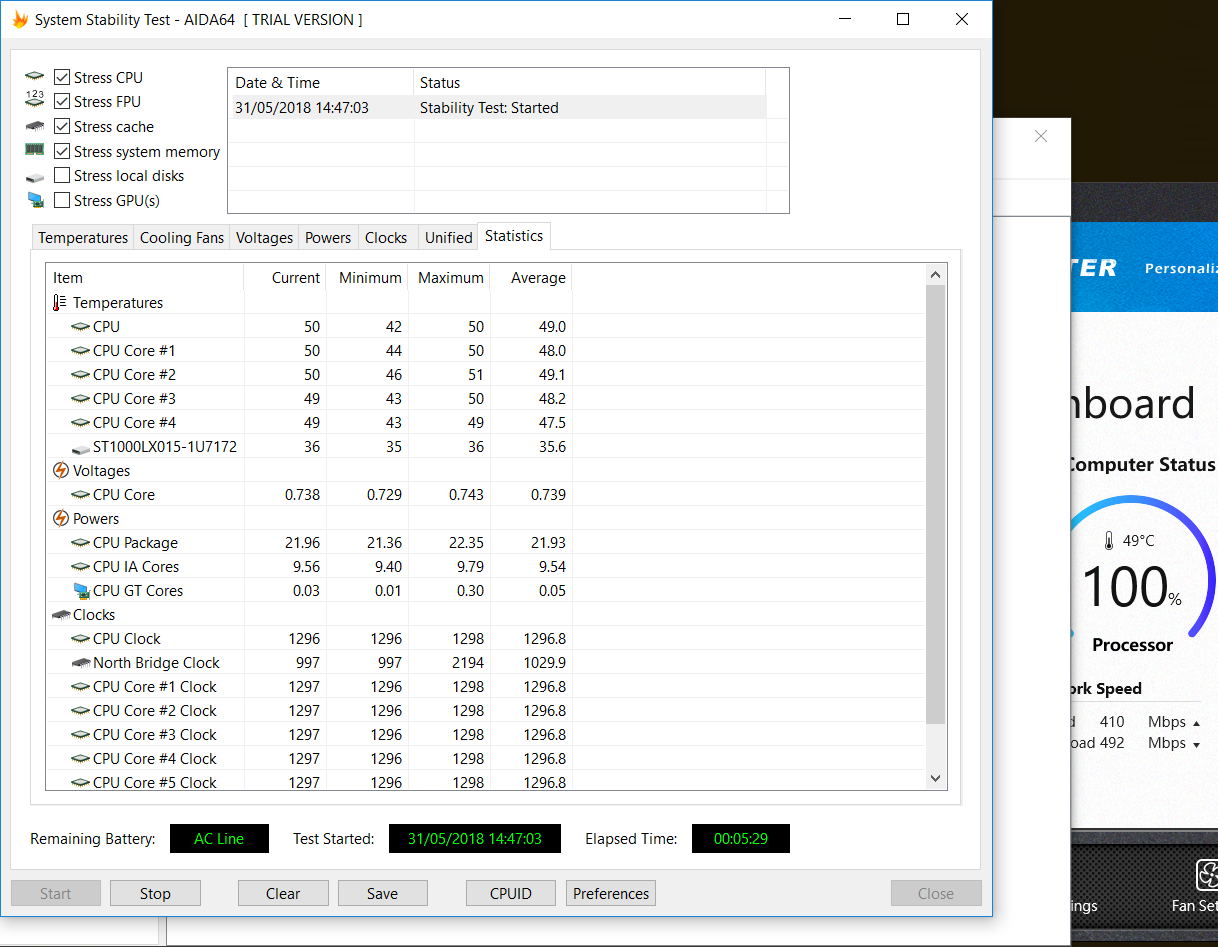Click the fan settings icon in background window

pos(1207,876)
